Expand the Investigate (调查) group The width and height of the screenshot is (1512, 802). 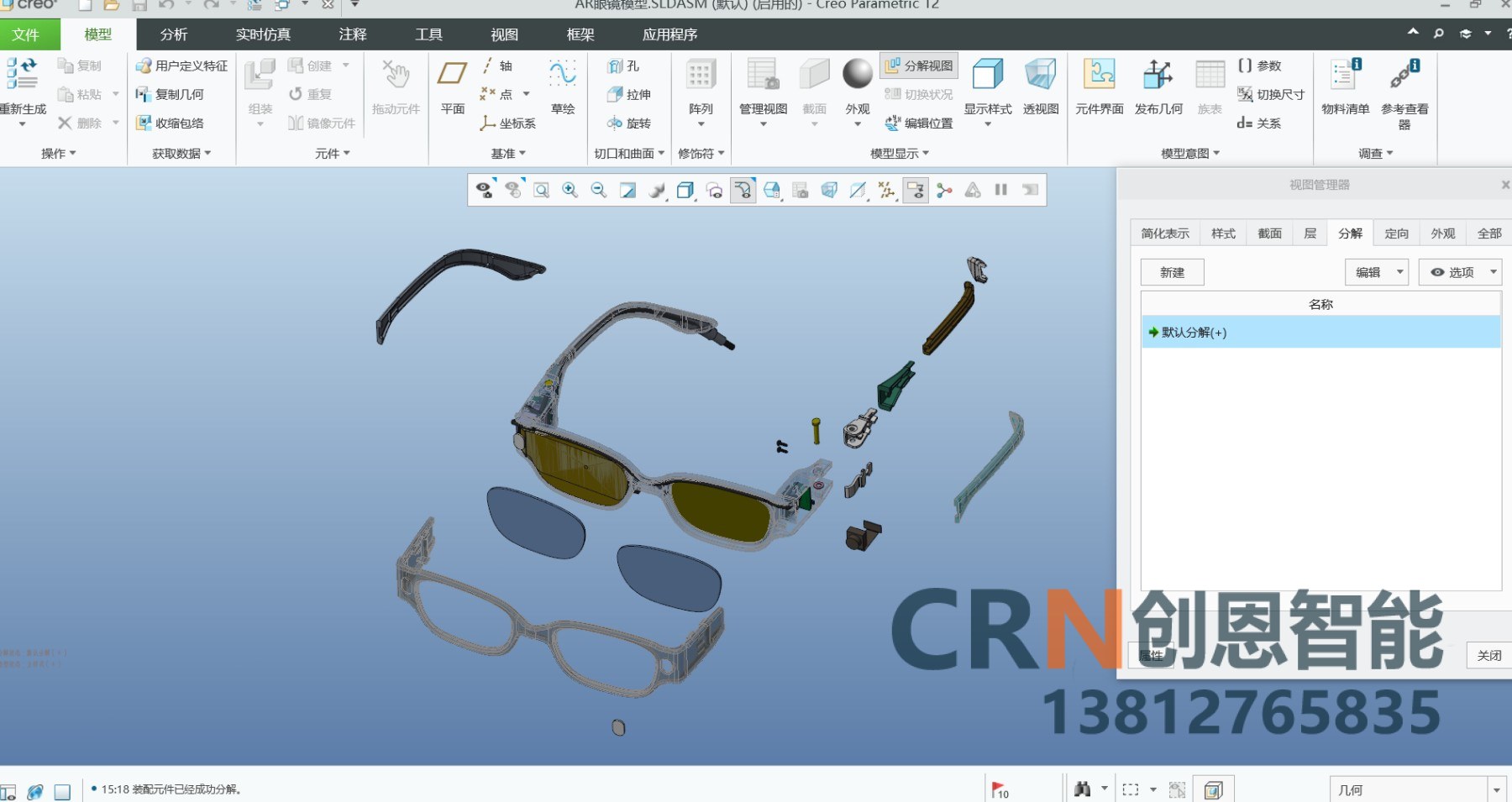1376,154
